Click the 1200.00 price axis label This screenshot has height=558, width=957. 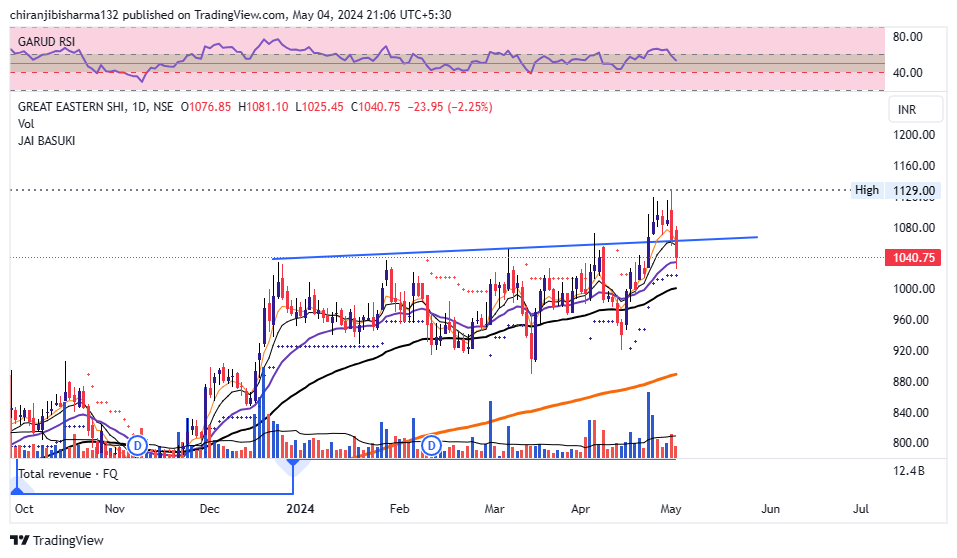coord(914,135)
